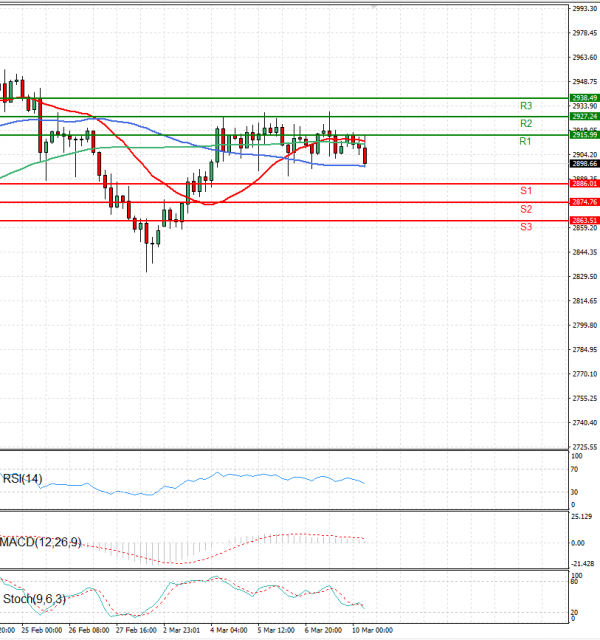The height and width of the screenshot is (640, 600).
Task: Click the R1 resistance label
Action: pos(525,142)
